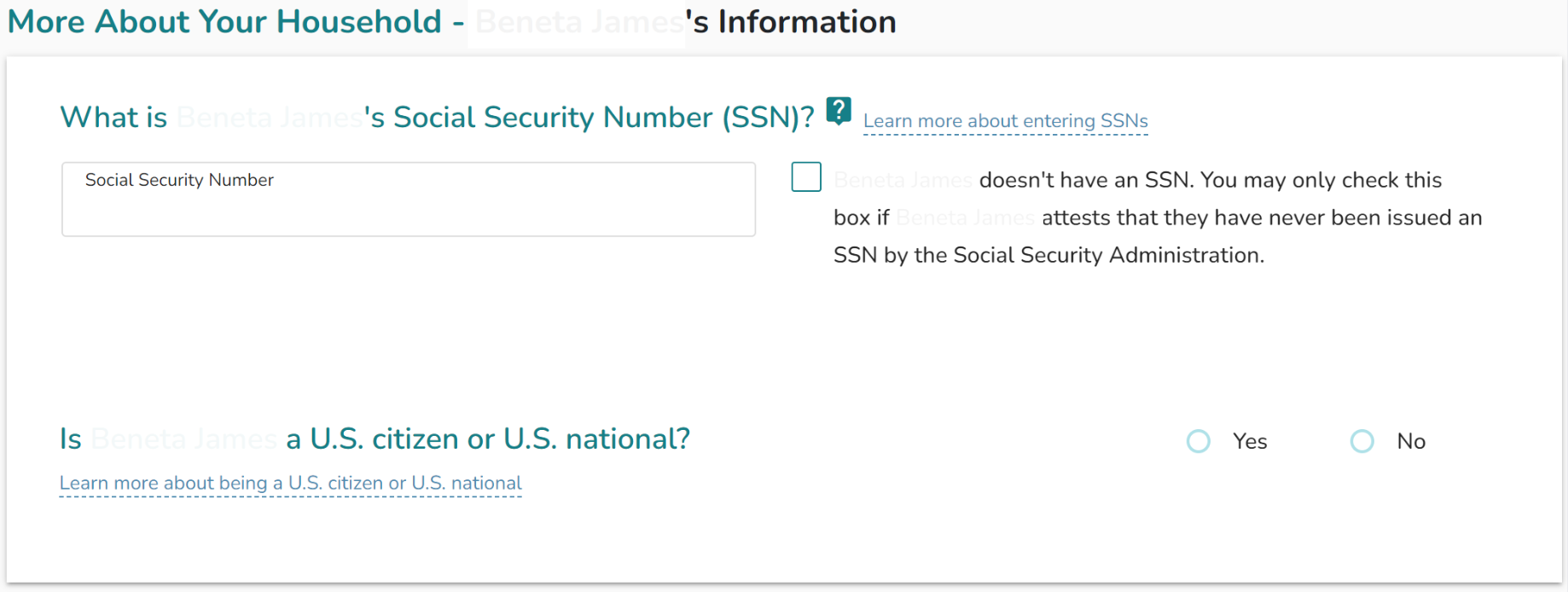
Task: Click the "You may only check this" text
Action: [1321, 180]
